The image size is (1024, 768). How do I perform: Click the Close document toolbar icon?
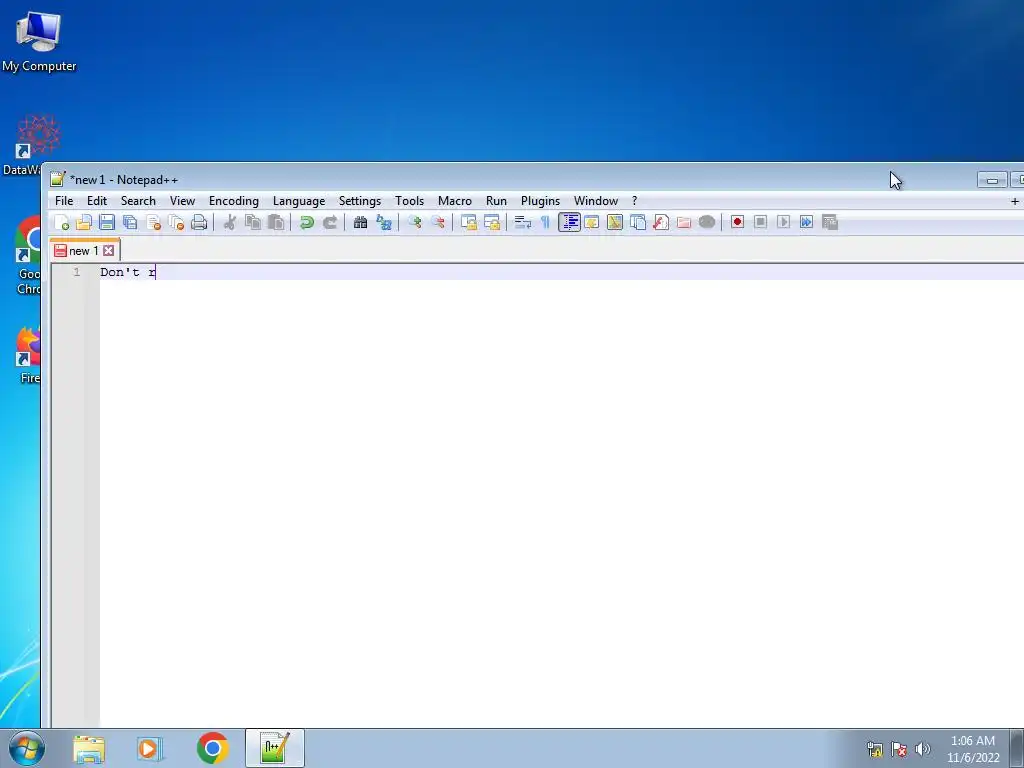coord(153,222)
